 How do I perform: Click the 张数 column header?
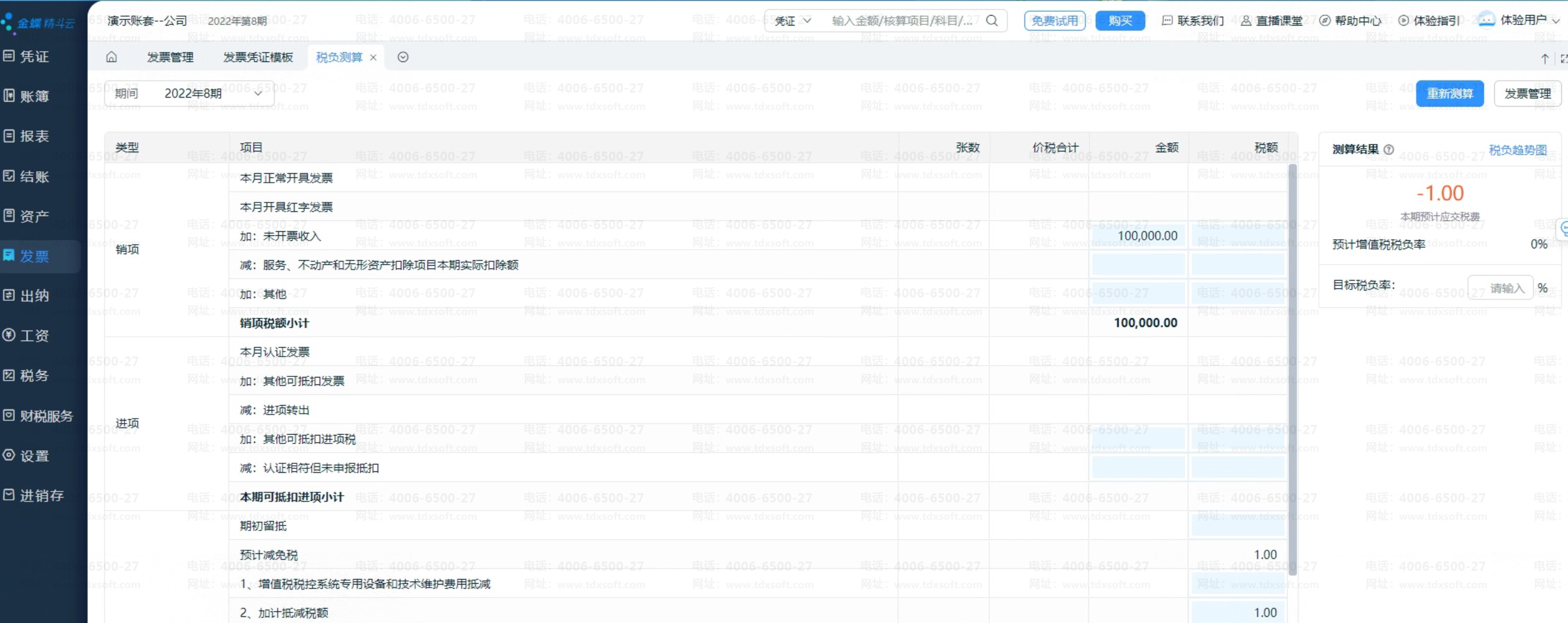968,148
